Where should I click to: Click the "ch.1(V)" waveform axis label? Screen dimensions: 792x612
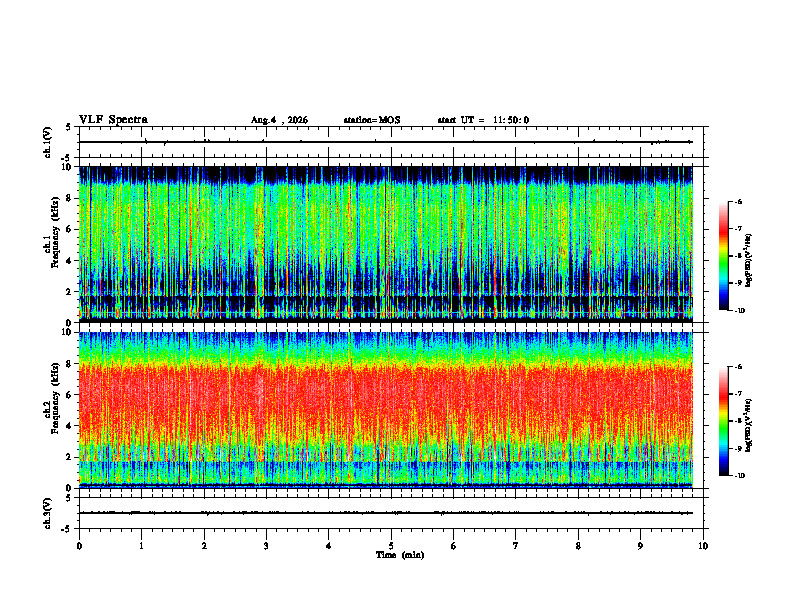(x=48, y=142)
